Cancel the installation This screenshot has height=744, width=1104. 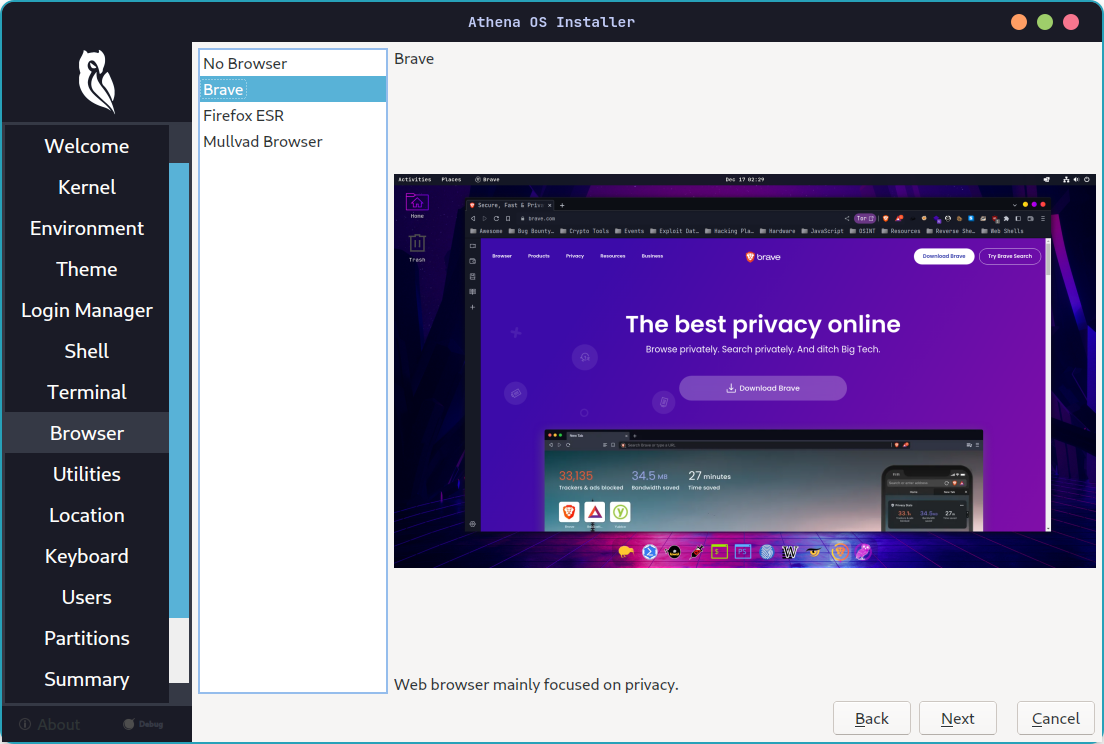coord(1055,718)
